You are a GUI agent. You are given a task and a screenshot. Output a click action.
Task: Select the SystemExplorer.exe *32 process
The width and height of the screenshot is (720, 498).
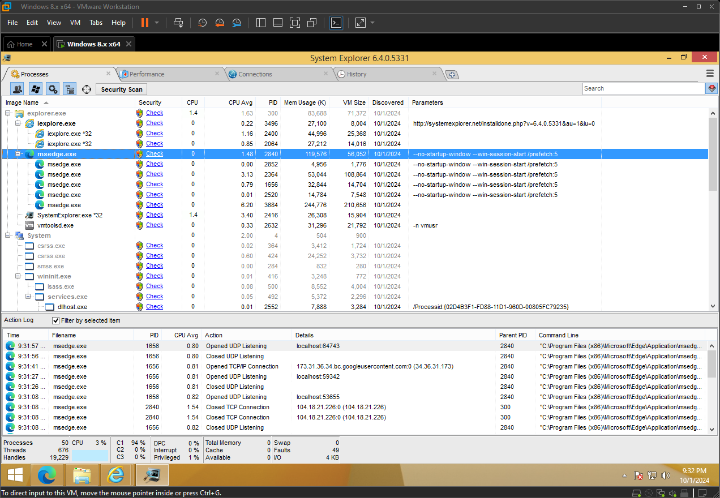coord(354,215)
